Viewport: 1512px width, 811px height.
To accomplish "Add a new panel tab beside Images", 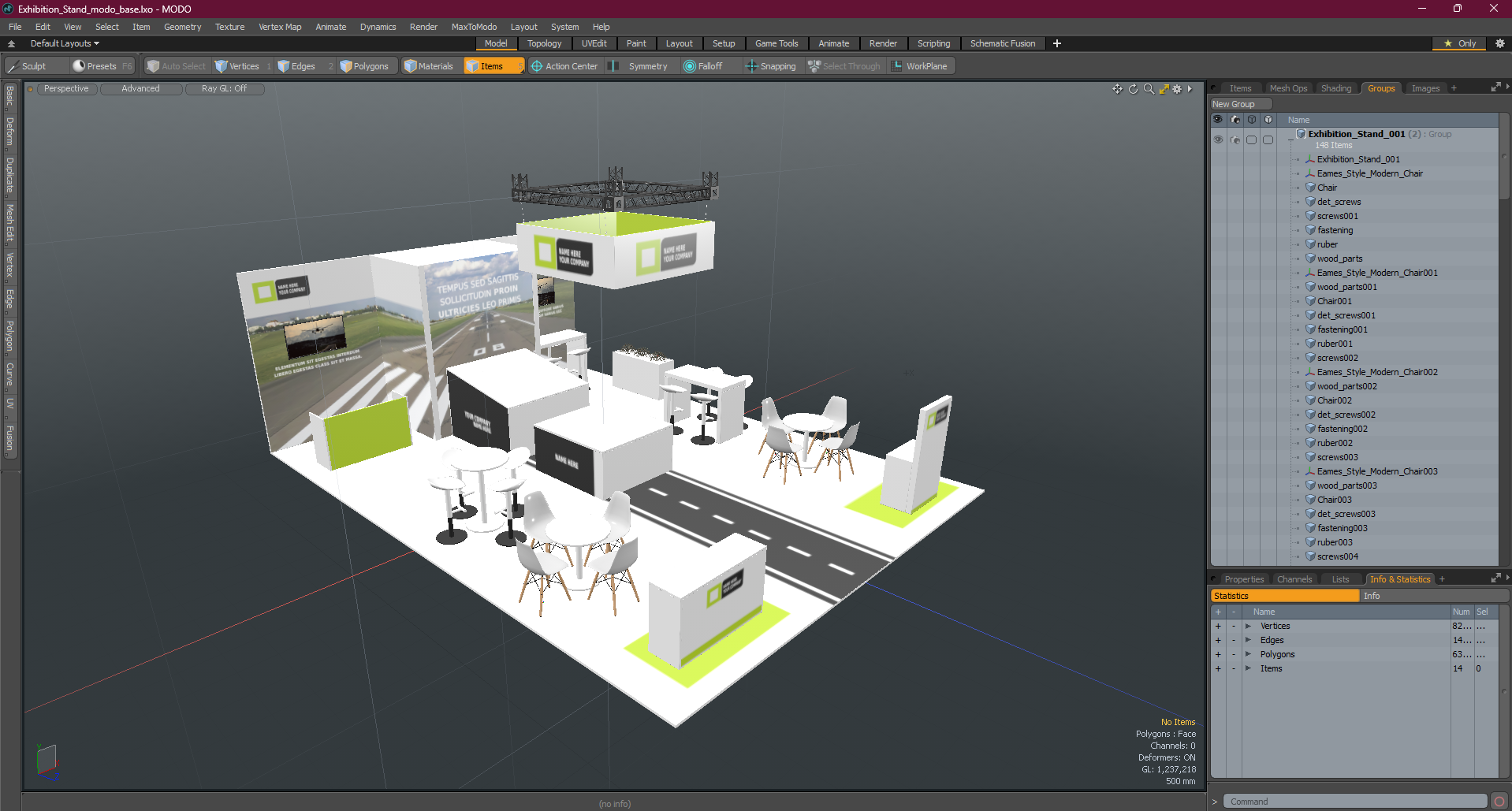I will (1454, 88).
